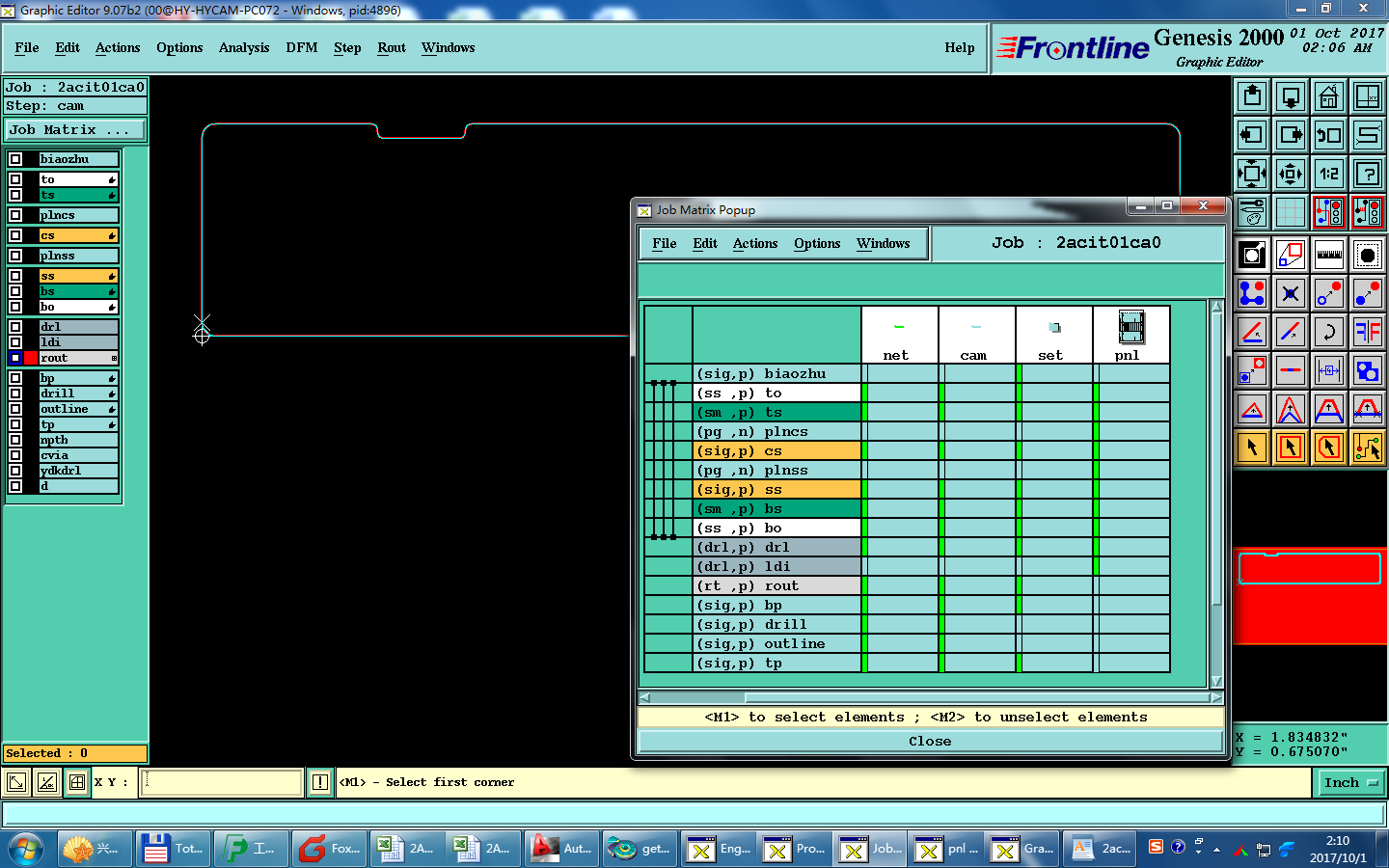Open the Inch units dropdown

point(1351,783)
